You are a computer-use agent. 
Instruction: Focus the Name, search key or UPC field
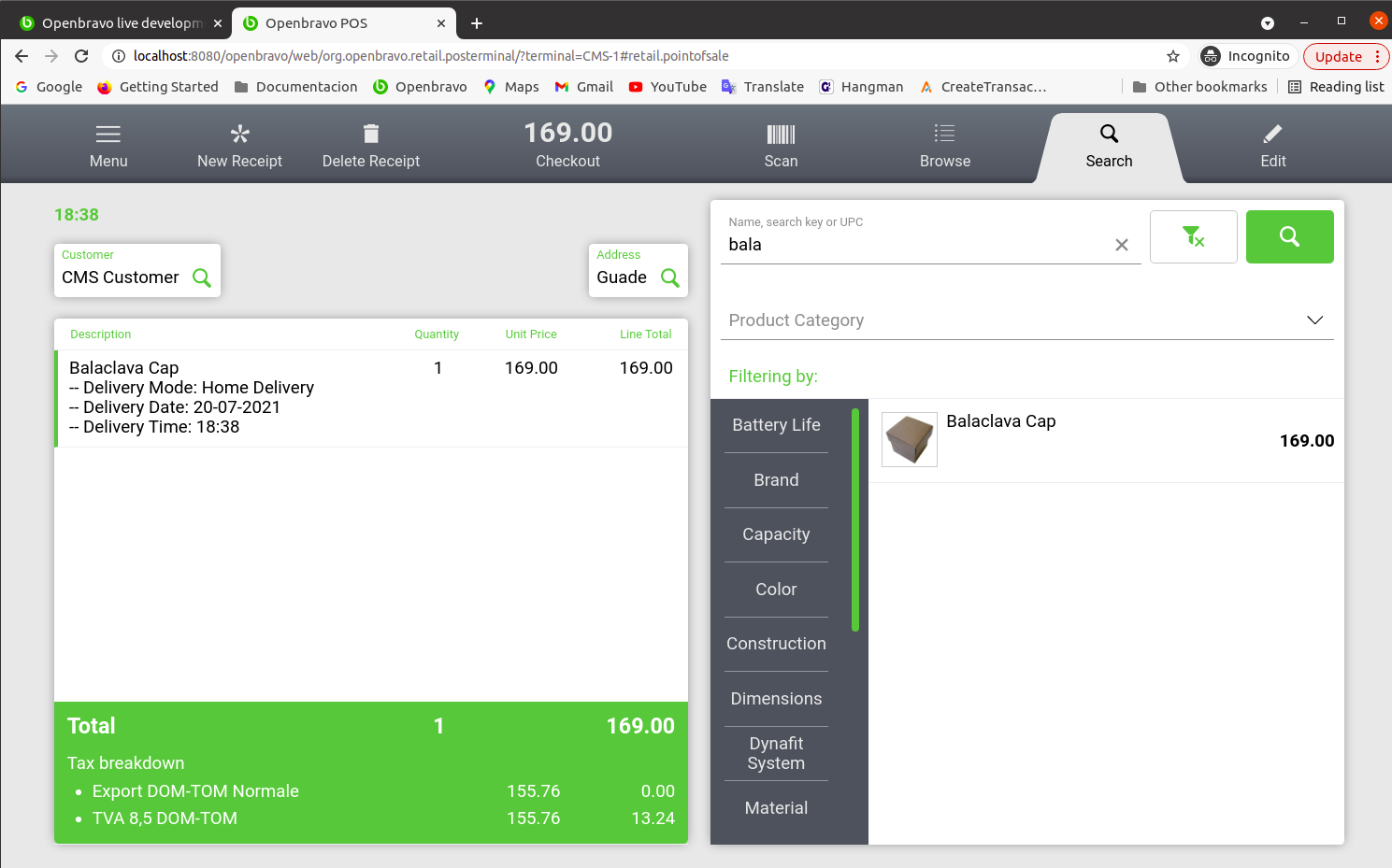(x=916, y=245)
